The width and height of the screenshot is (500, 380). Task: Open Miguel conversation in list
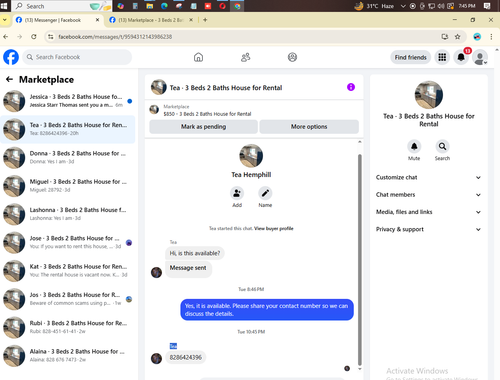click(68, 186)
